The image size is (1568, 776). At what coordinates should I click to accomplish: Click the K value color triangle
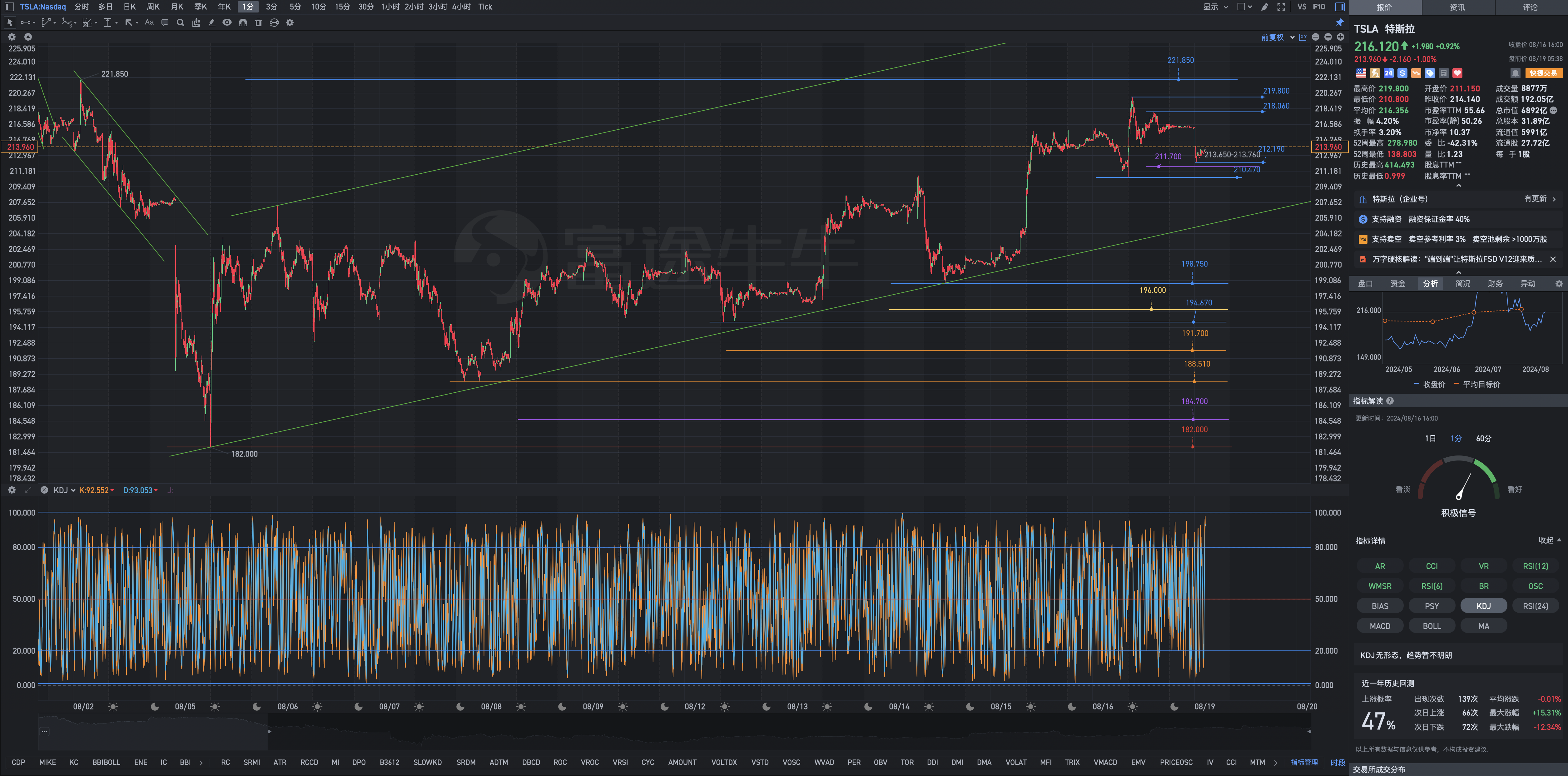click(112, 490)
